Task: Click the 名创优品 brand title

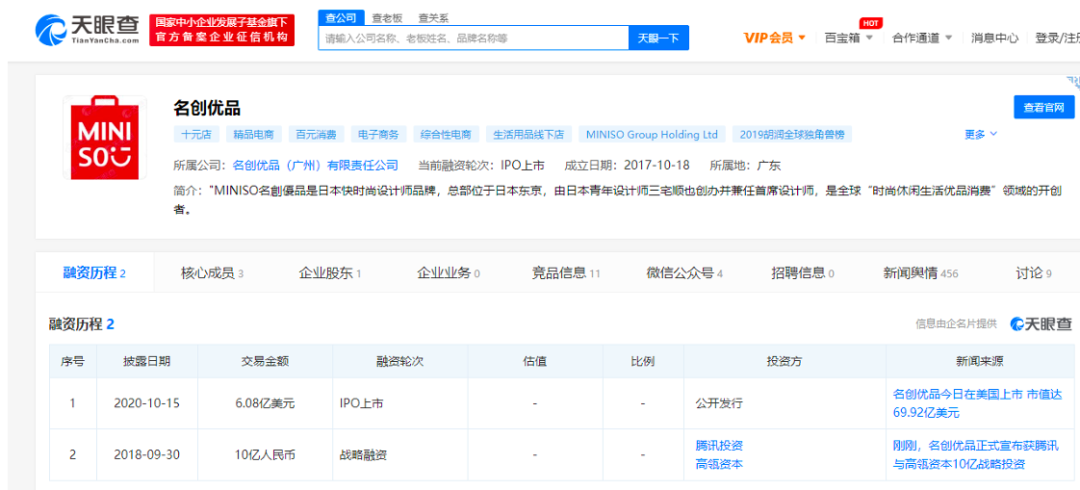Action: (x=207, y=108)
